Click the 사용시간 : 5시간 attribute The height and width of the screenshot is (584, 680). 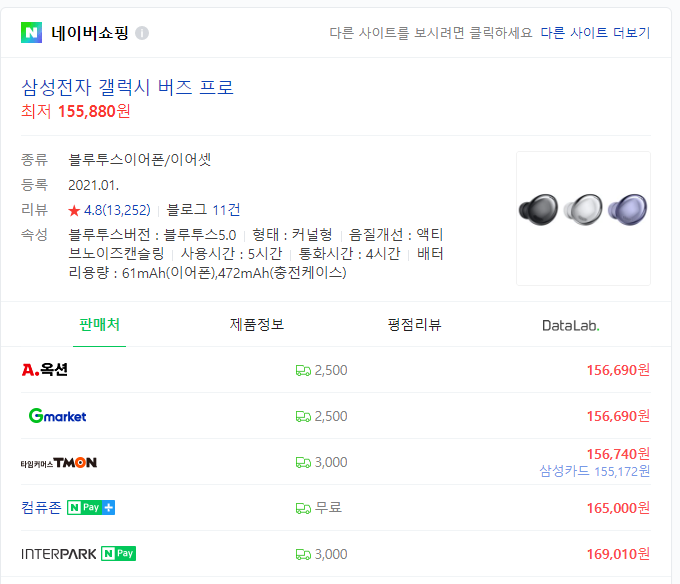click(232, 254)
